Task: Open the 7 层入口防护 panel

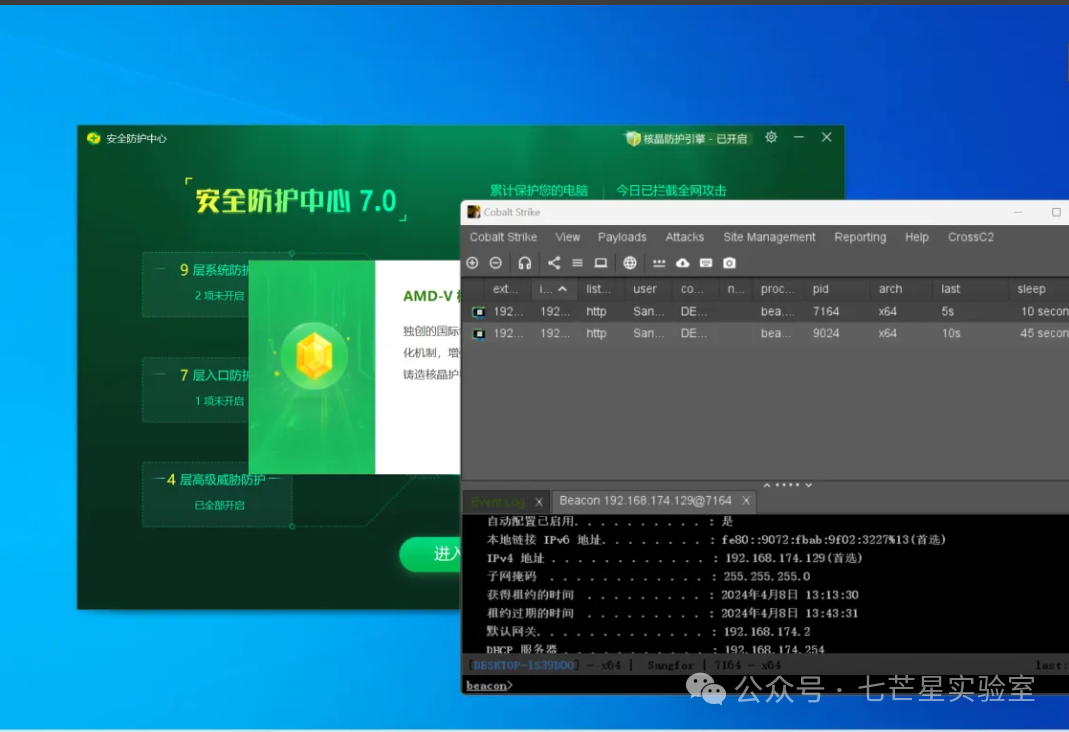Action: coord(196,389)
